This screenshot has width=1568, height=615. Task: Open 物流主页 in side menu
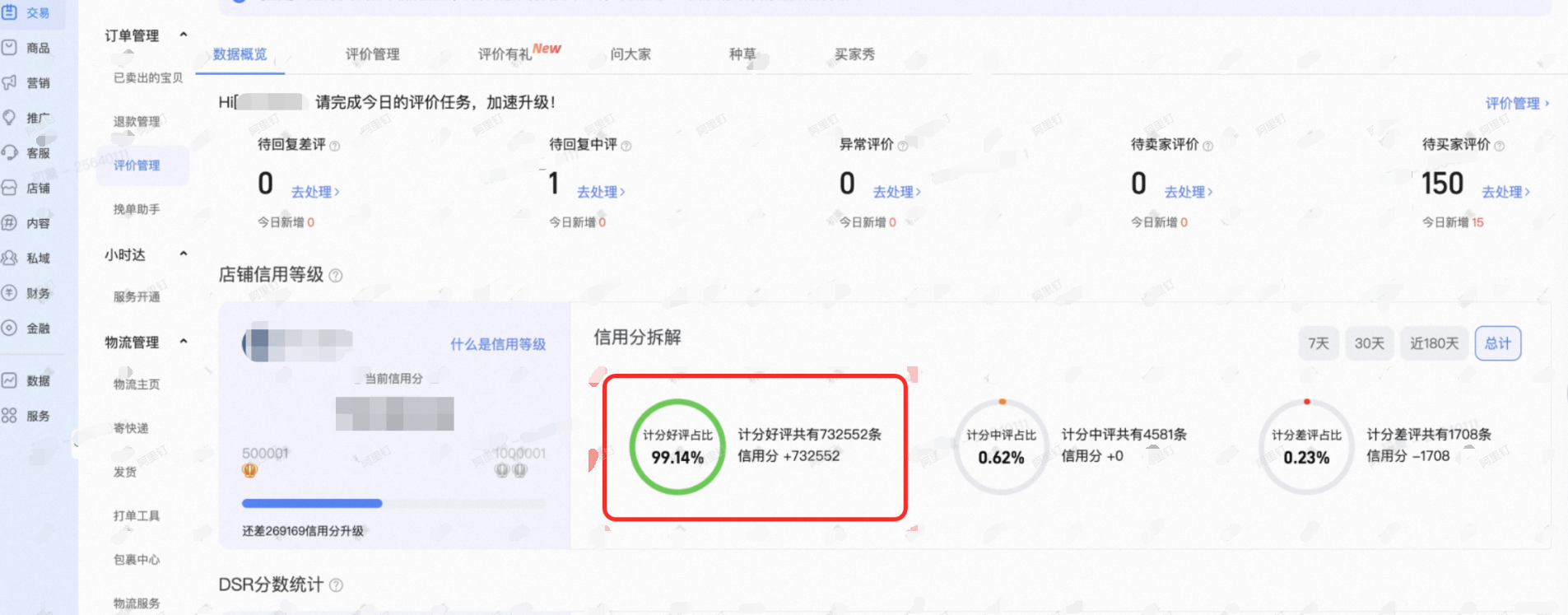137,384
